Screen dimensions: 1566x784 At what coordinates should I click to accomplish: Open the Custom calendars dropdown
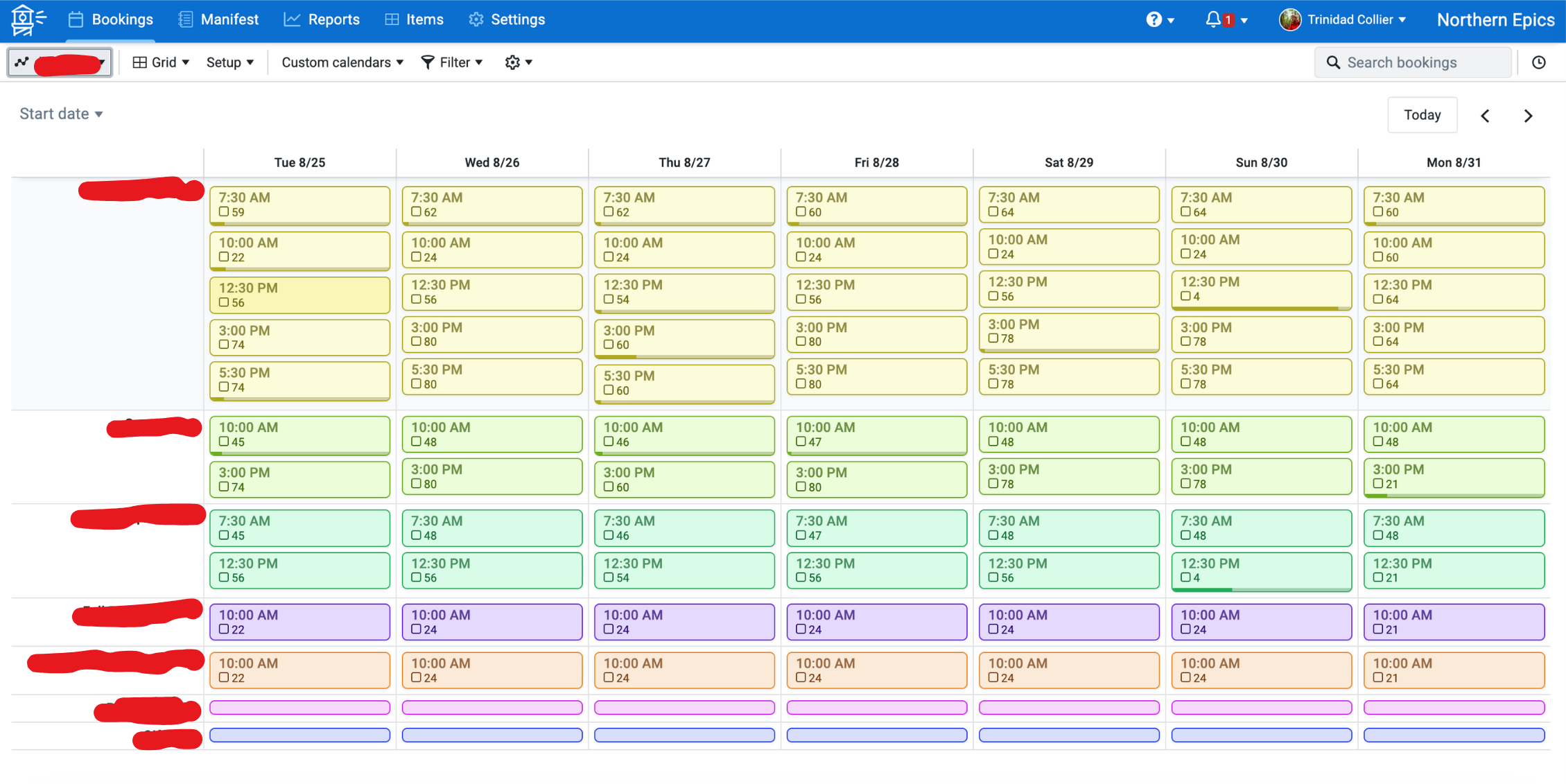(x=342, y=62)
